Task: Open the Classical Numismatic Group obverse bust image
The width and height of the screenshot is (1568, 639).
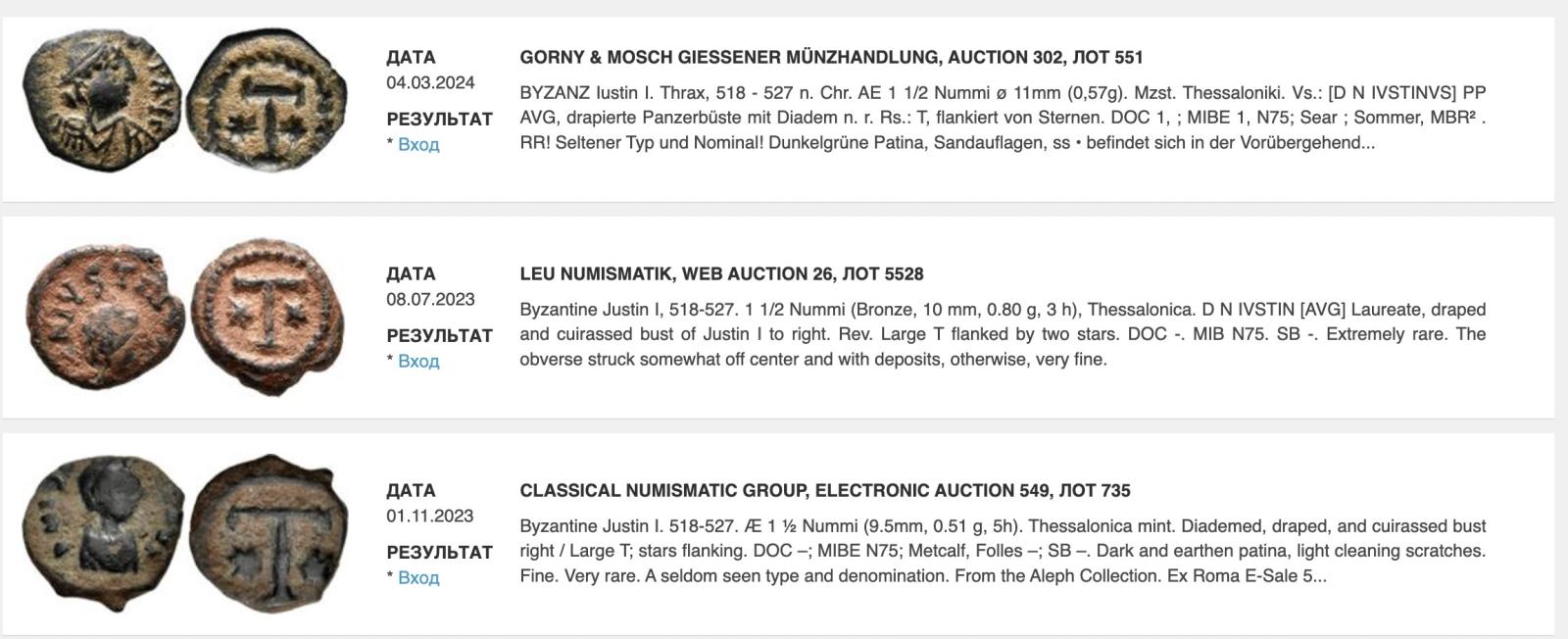Action: [103, 532]
